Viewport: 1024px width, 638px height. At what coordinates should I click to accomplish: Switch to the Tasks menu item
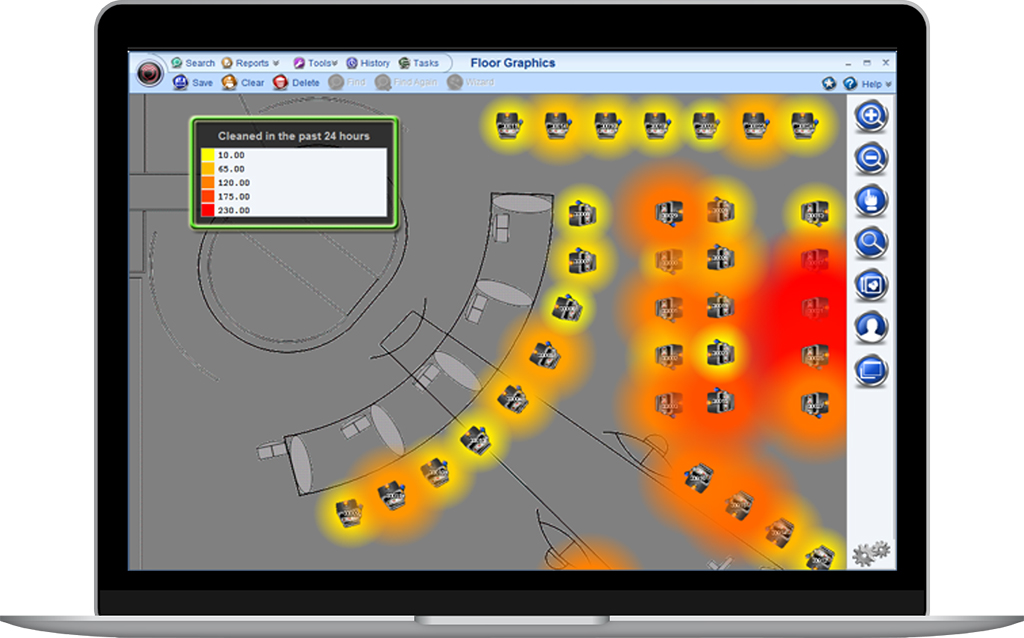419,63
